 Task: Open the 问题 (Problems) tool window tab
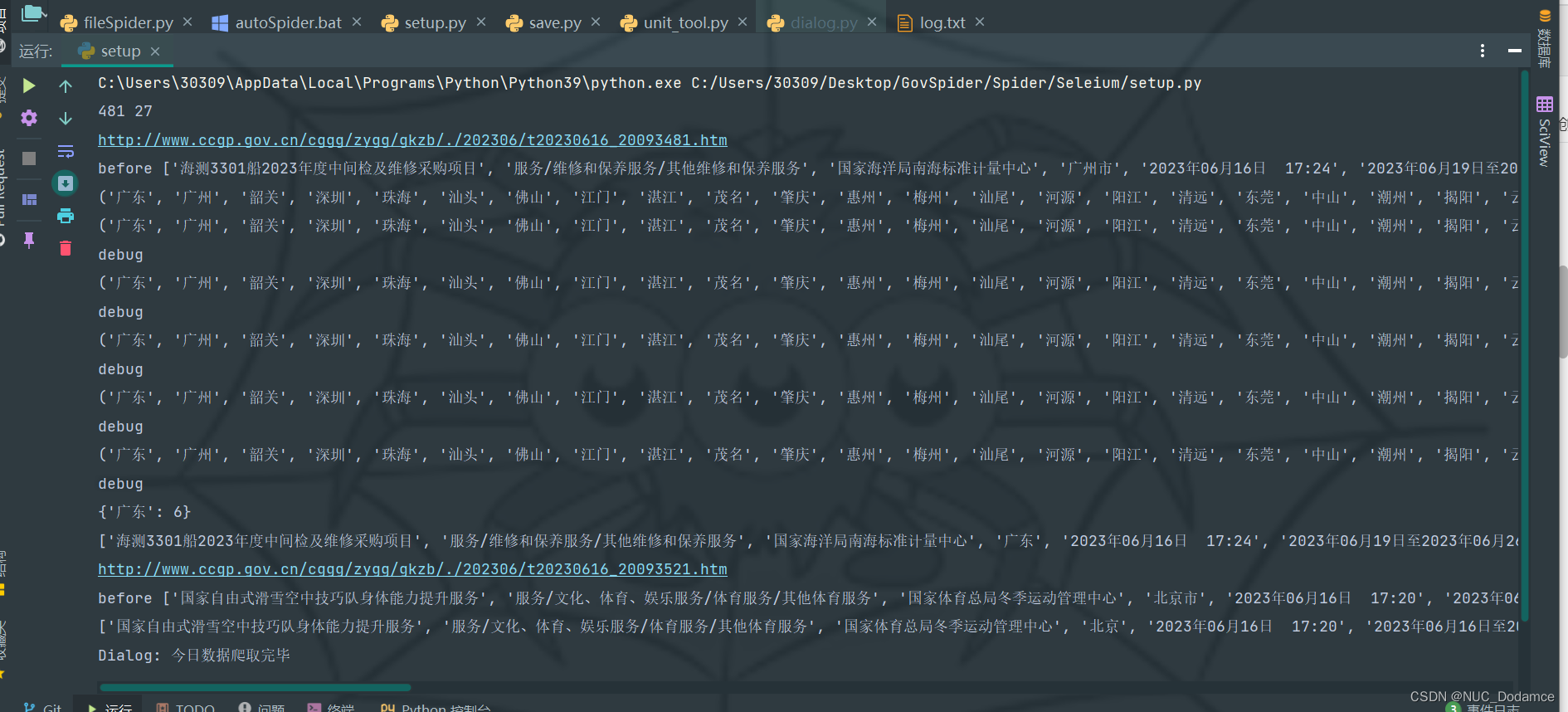261,707
